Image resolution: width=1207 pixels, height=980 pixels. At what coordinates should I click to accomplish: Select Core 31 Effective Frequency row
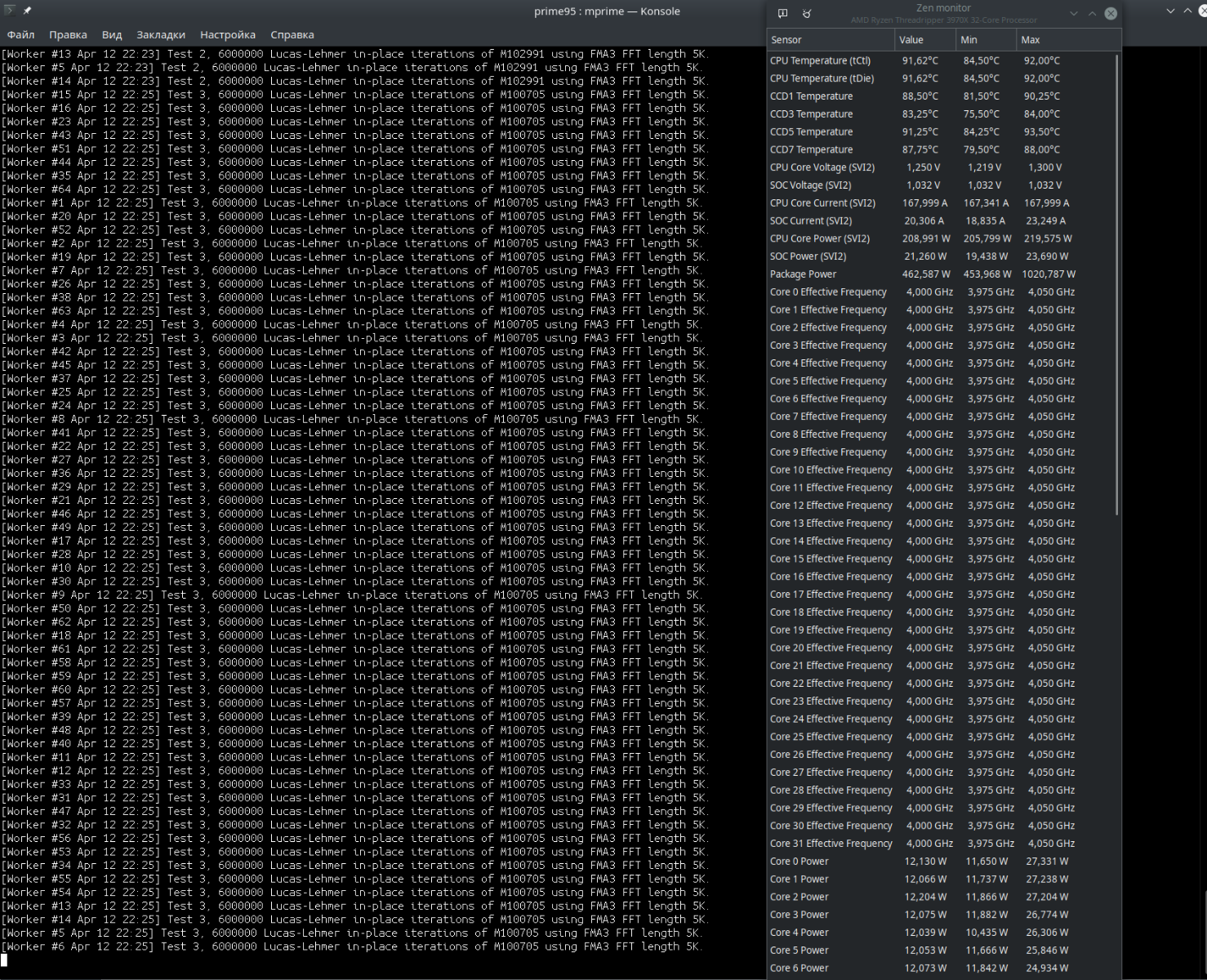point(941,844)
